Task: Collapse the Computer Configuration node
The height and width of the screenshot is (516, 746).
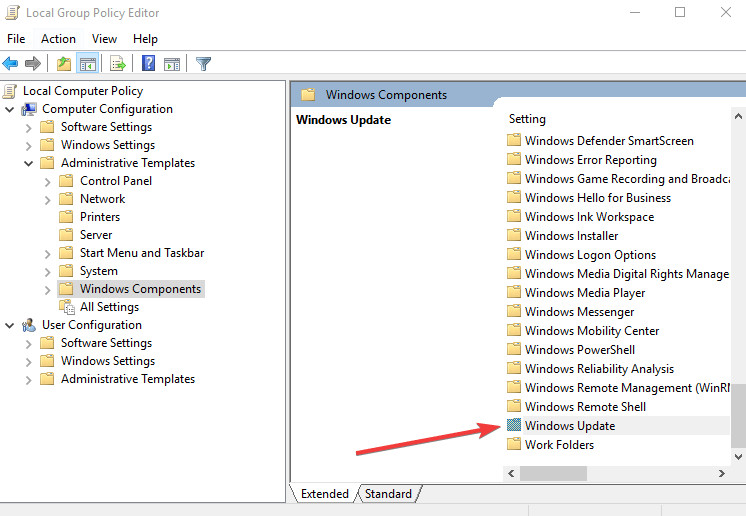Action: pyautogui.click(x=10, y=109)
